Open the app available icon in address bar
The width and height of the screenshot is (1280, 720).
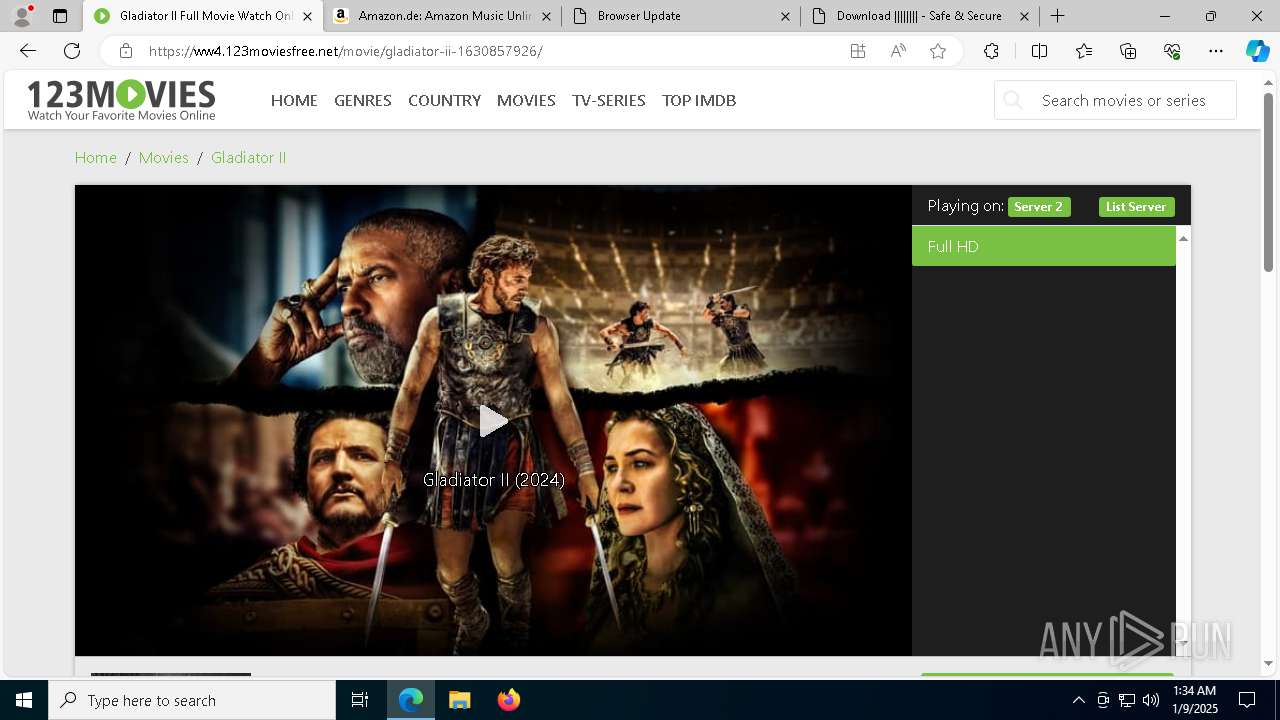tap(858, 51)
